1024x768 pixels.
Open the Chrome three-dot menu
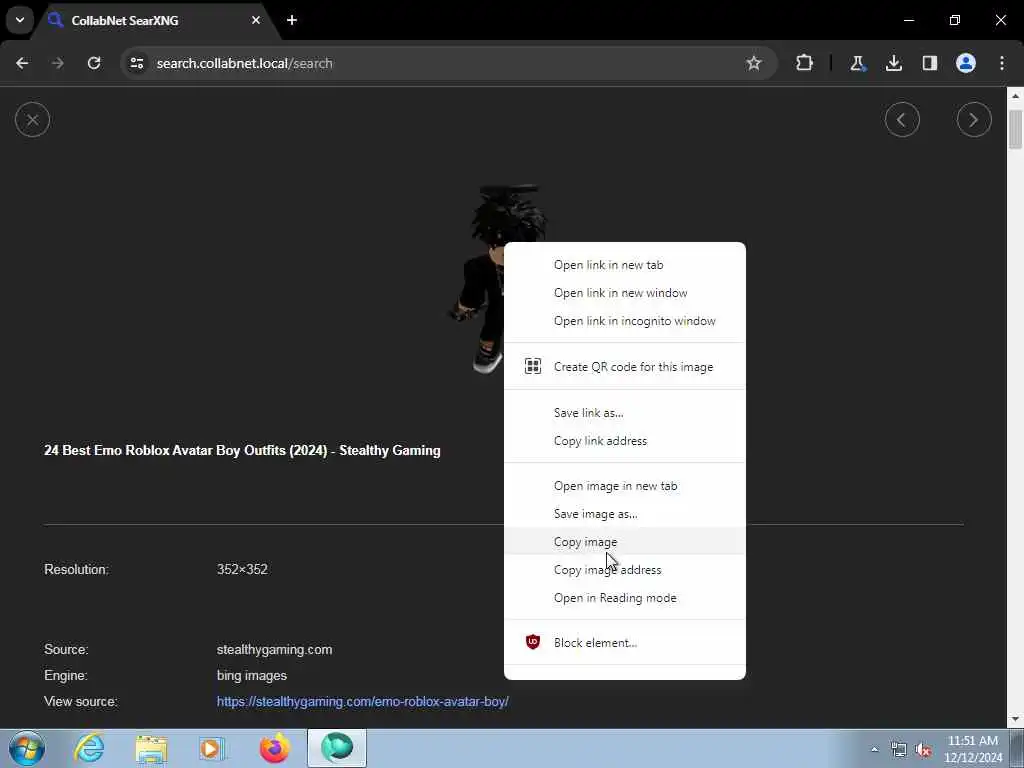1002,63
